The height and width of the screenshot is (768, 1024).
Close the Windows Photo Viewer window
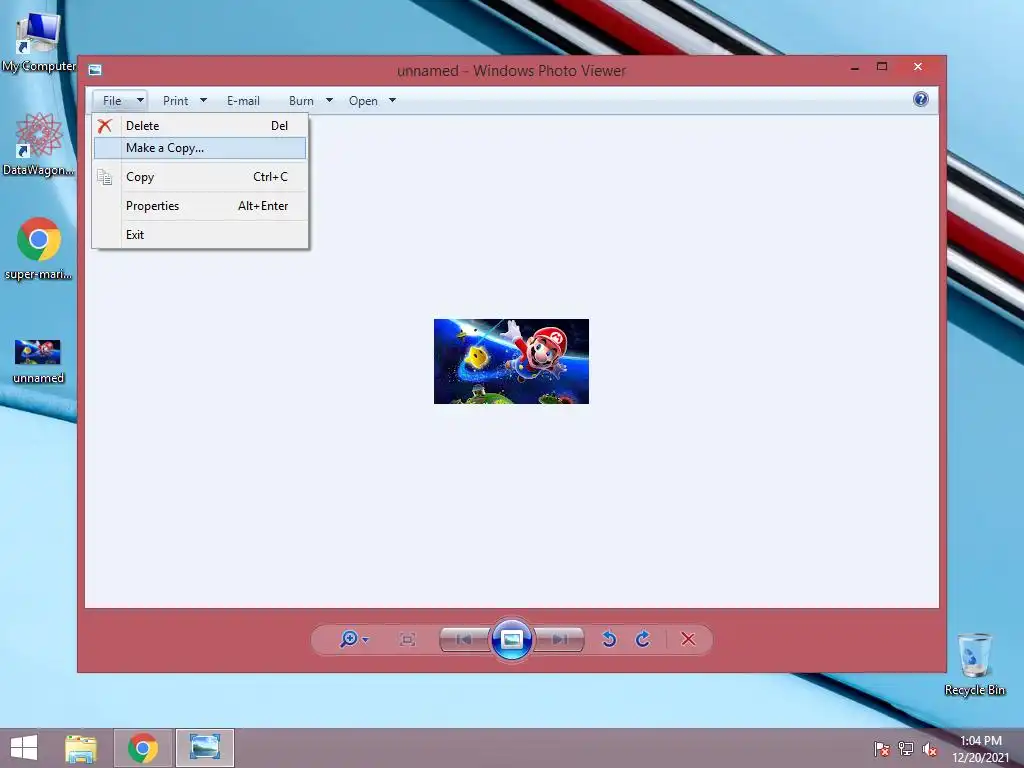[x=918, y=67]
